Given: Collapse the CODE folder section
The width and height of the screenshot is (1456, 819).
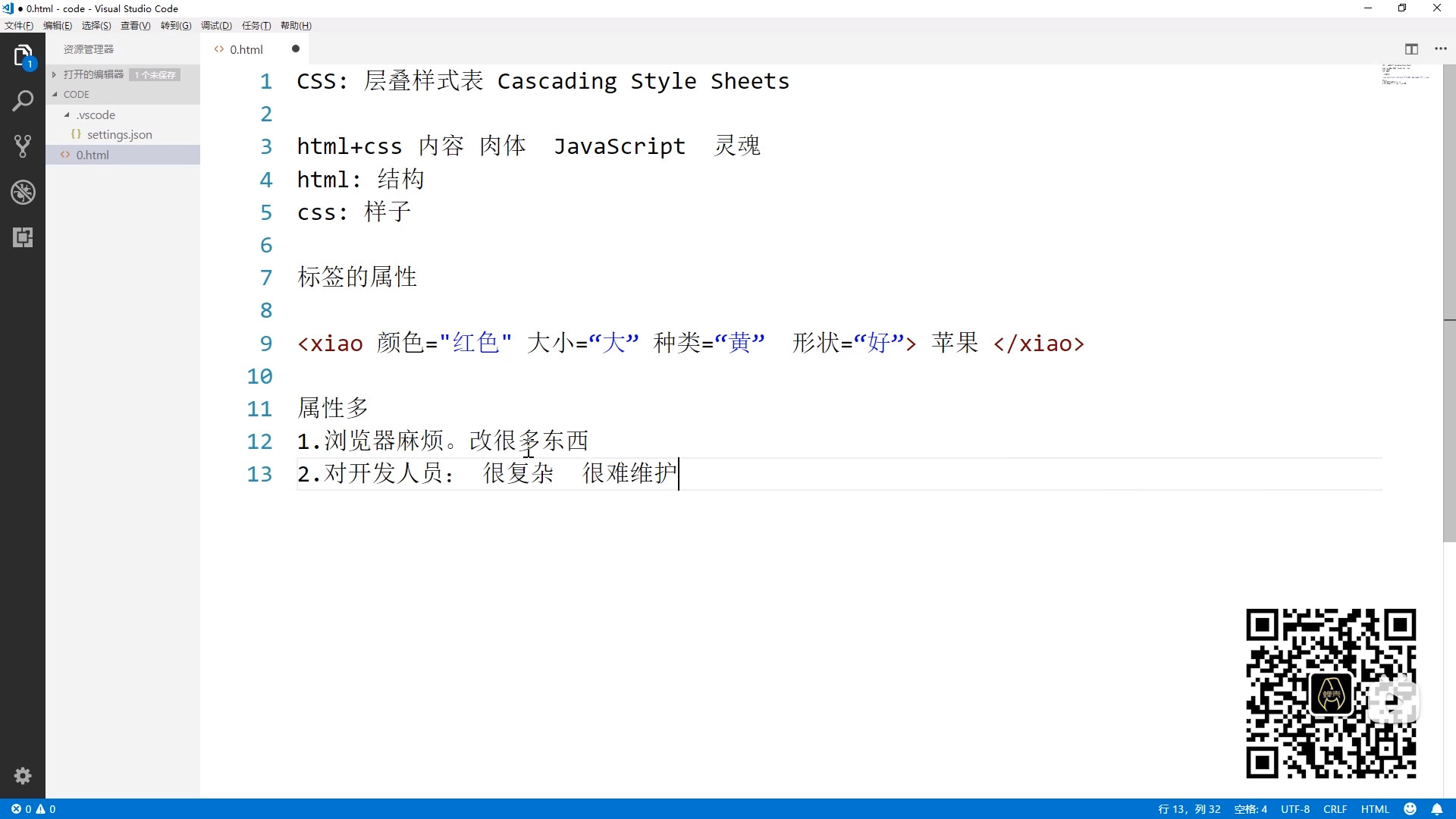Looking at the screenshot, I should coord(76,95).
